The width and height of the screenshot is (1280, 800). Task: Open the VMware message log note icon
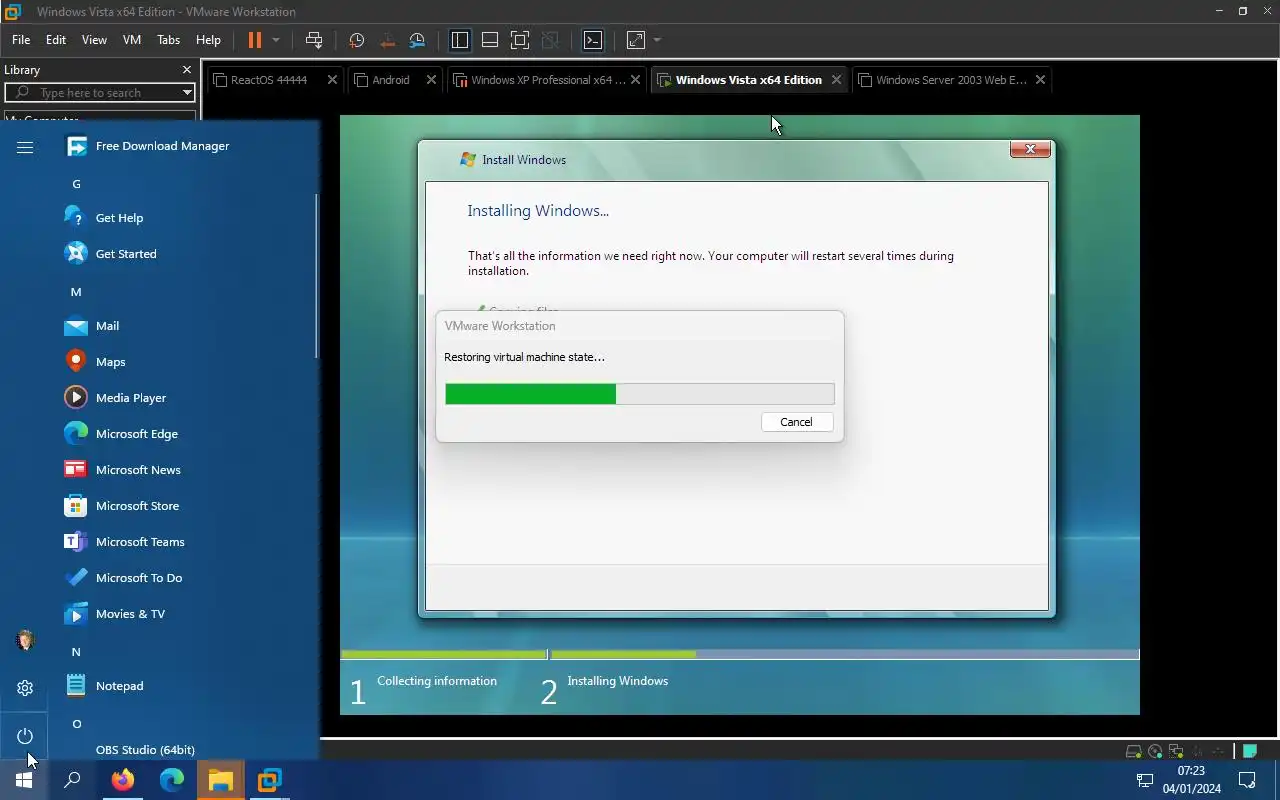1250,751
